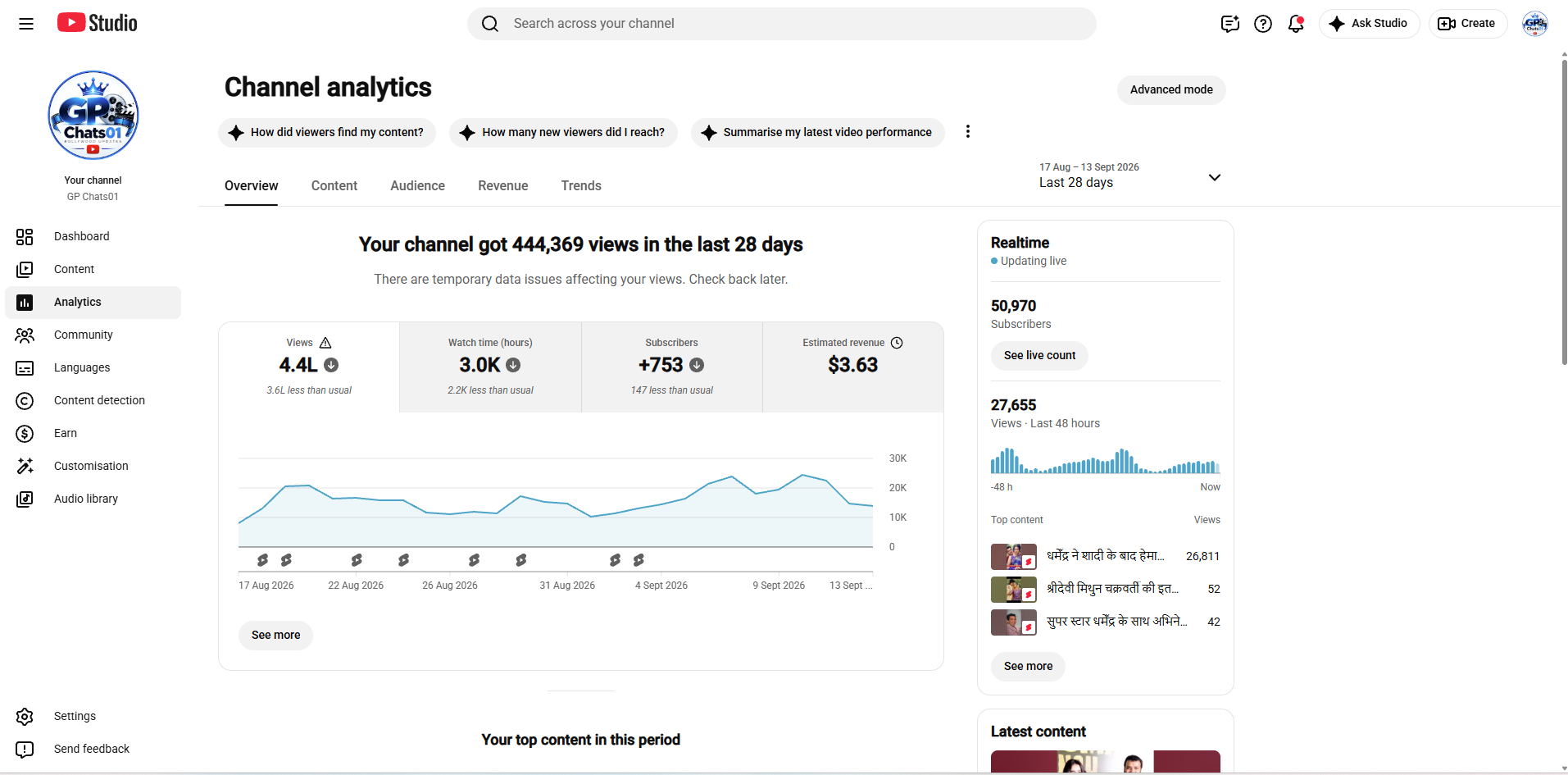Open the three-dot more options menu
This screenshot has height=775, width=1568.
[x=967, y=132]
